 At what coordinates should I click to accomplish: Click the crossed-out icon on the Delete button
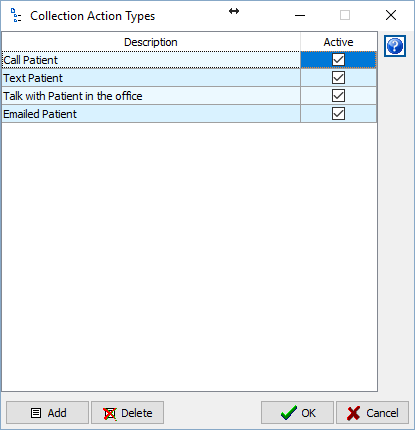point(110,413)
